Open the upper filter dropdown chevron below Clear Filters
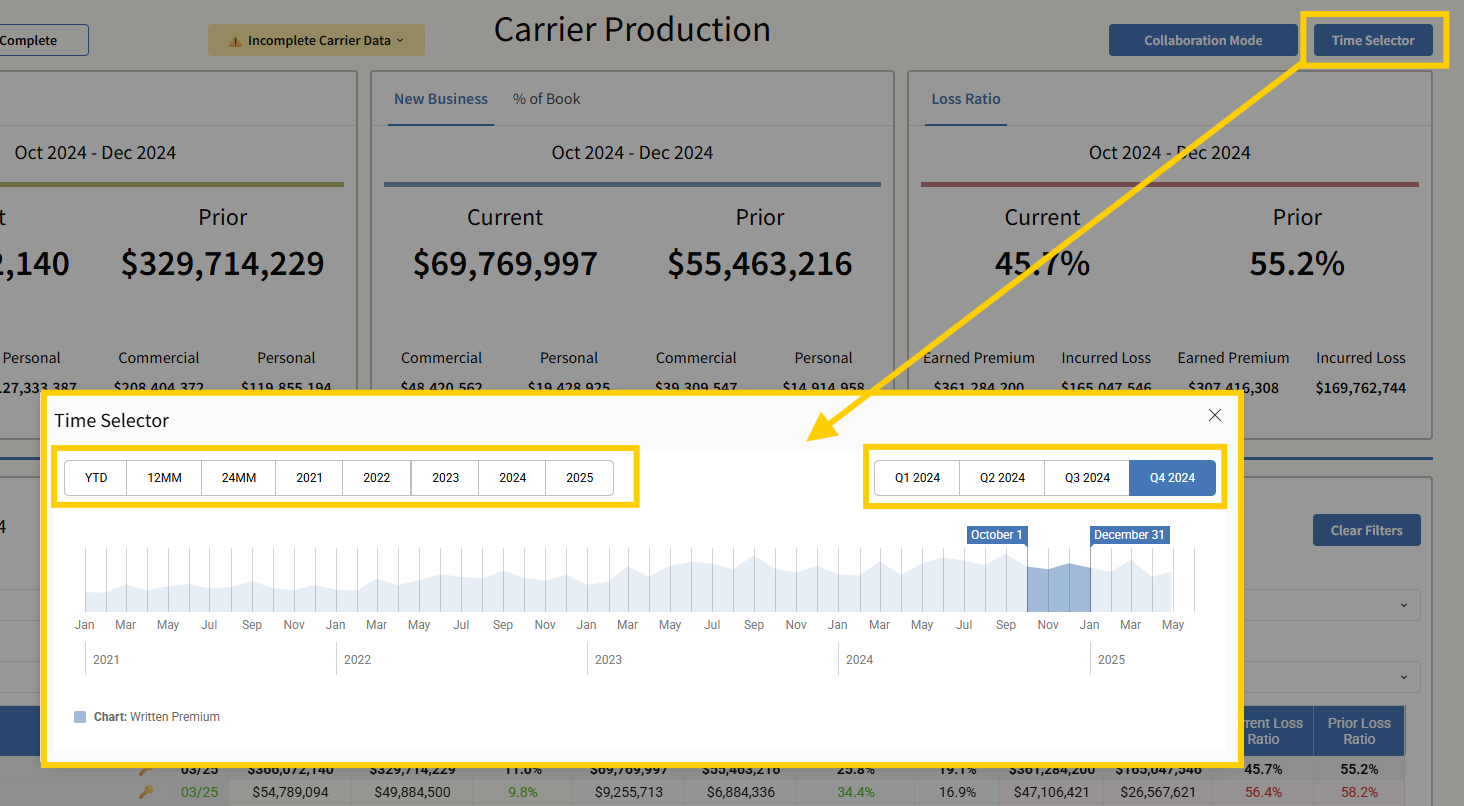The height and width of the screenshot is (806, 1464). 1403,604
